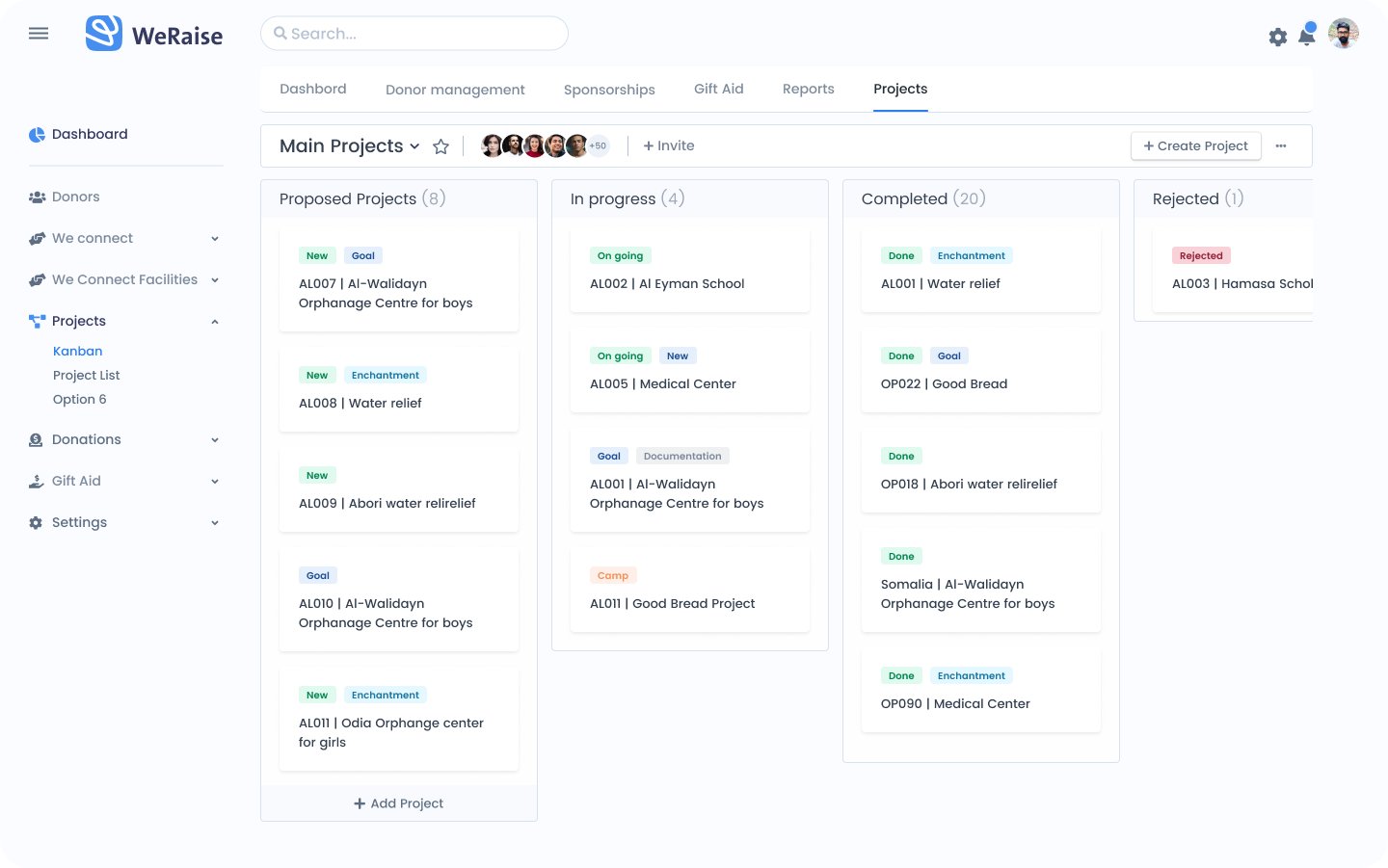Click the Settings gear icon in sidebar

click(36, 523)
